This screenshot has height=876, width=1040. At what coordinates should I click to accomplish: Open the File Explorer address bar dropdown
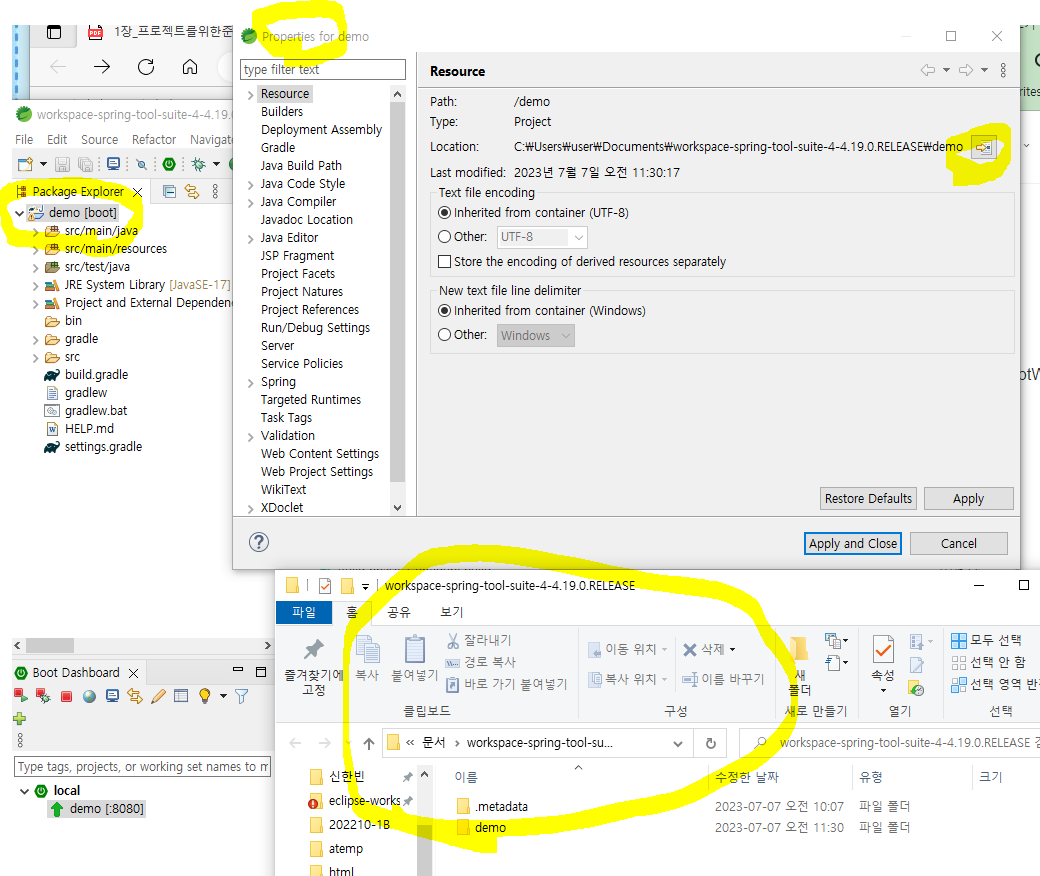pyautogui.click(x=678, y=743)
